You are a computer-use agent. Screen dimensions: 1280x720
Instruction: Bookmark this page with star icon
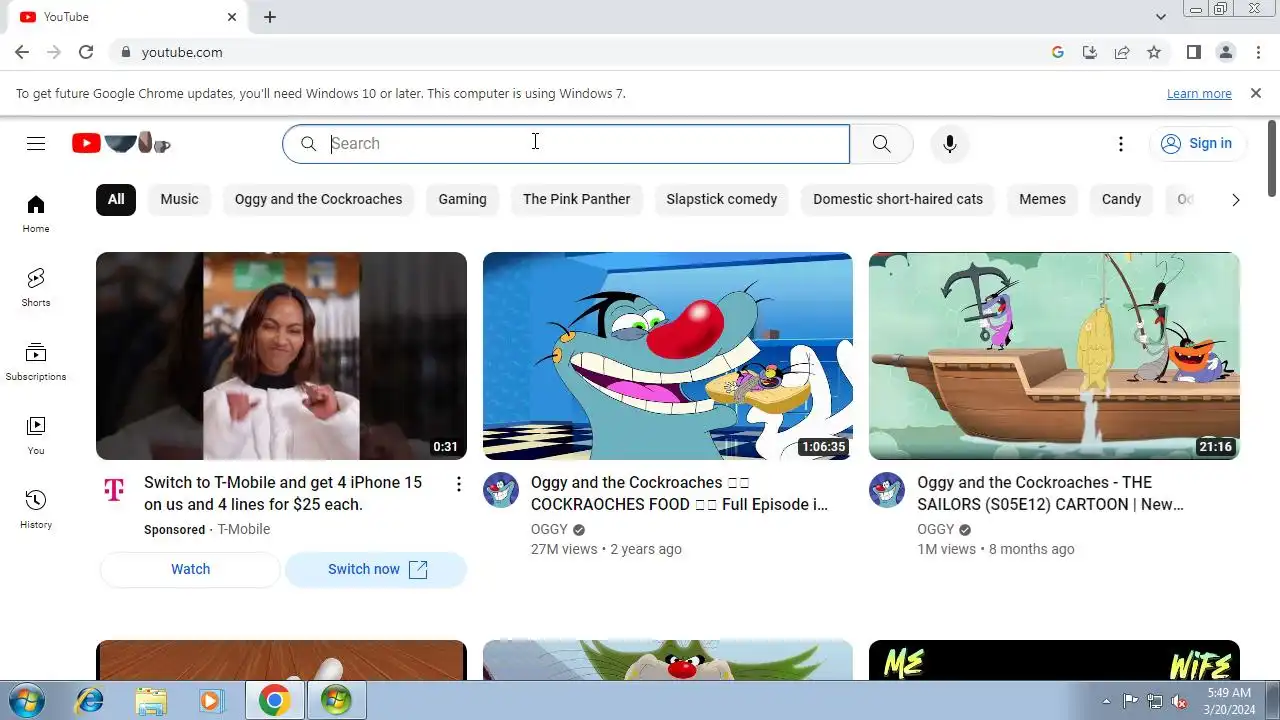coord(1154,52)
